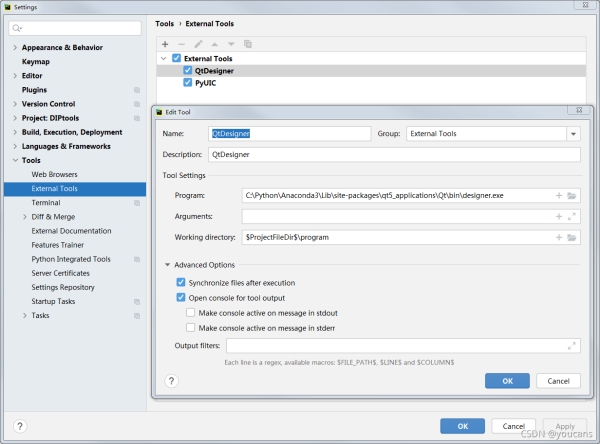This screenshot has width=600, height=444.
Task: Insert macro in Program field
Action: point(559,195)
